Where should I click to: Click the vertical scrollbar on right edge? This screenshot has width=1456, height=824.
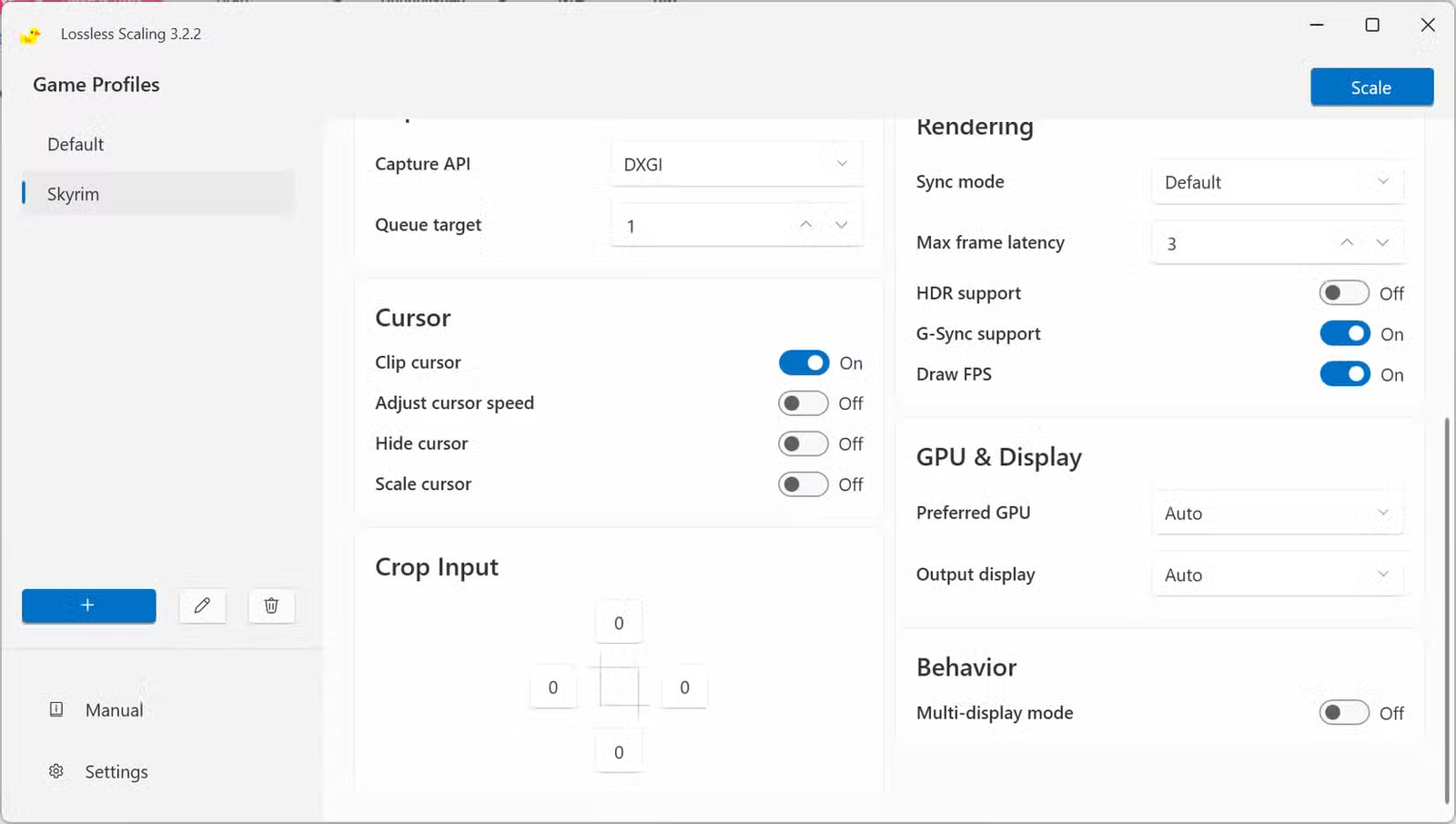coord(1447,610)
